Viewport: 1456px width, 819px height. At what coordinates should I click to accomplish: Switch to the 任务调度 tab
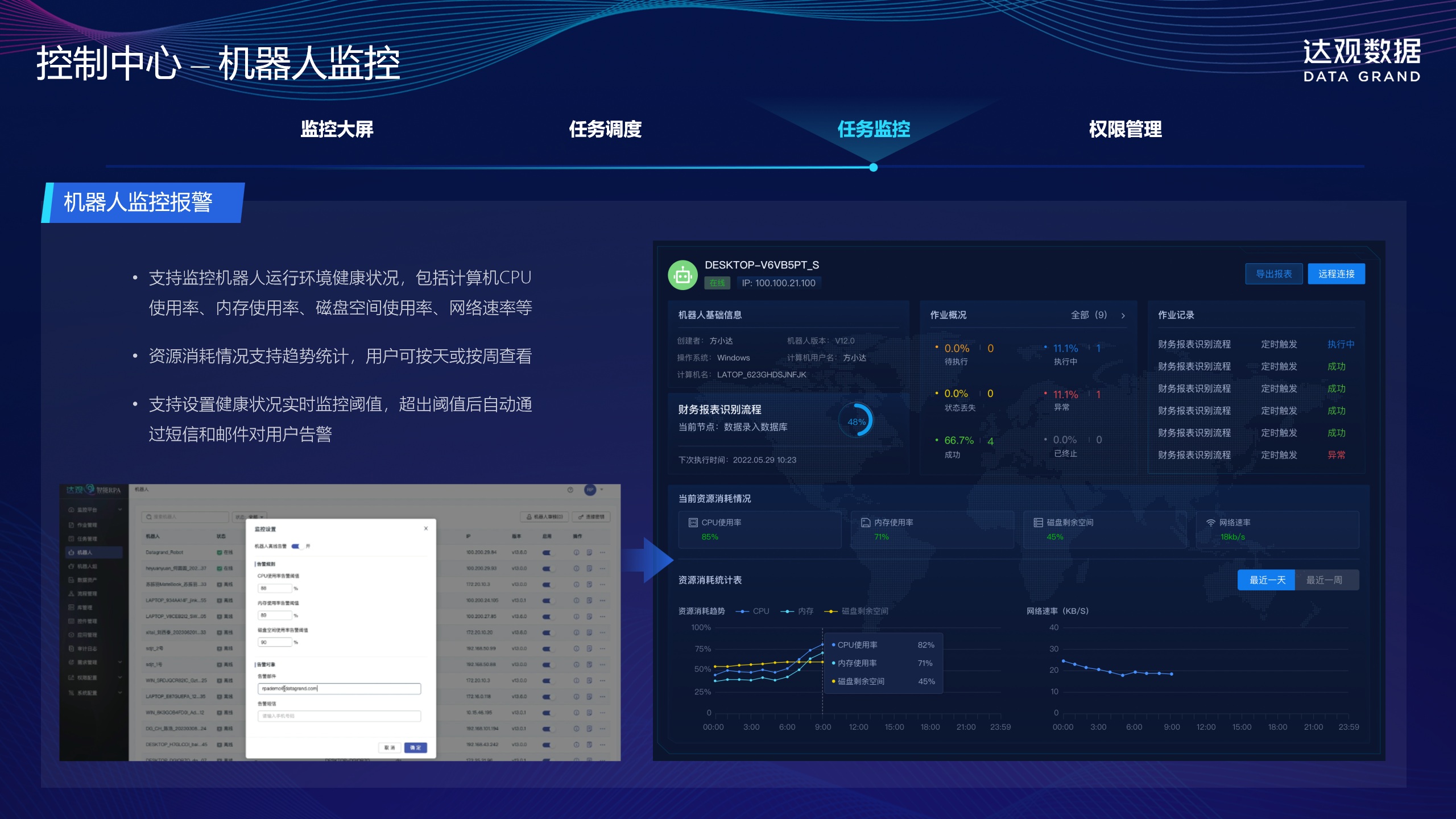point(606,130)
